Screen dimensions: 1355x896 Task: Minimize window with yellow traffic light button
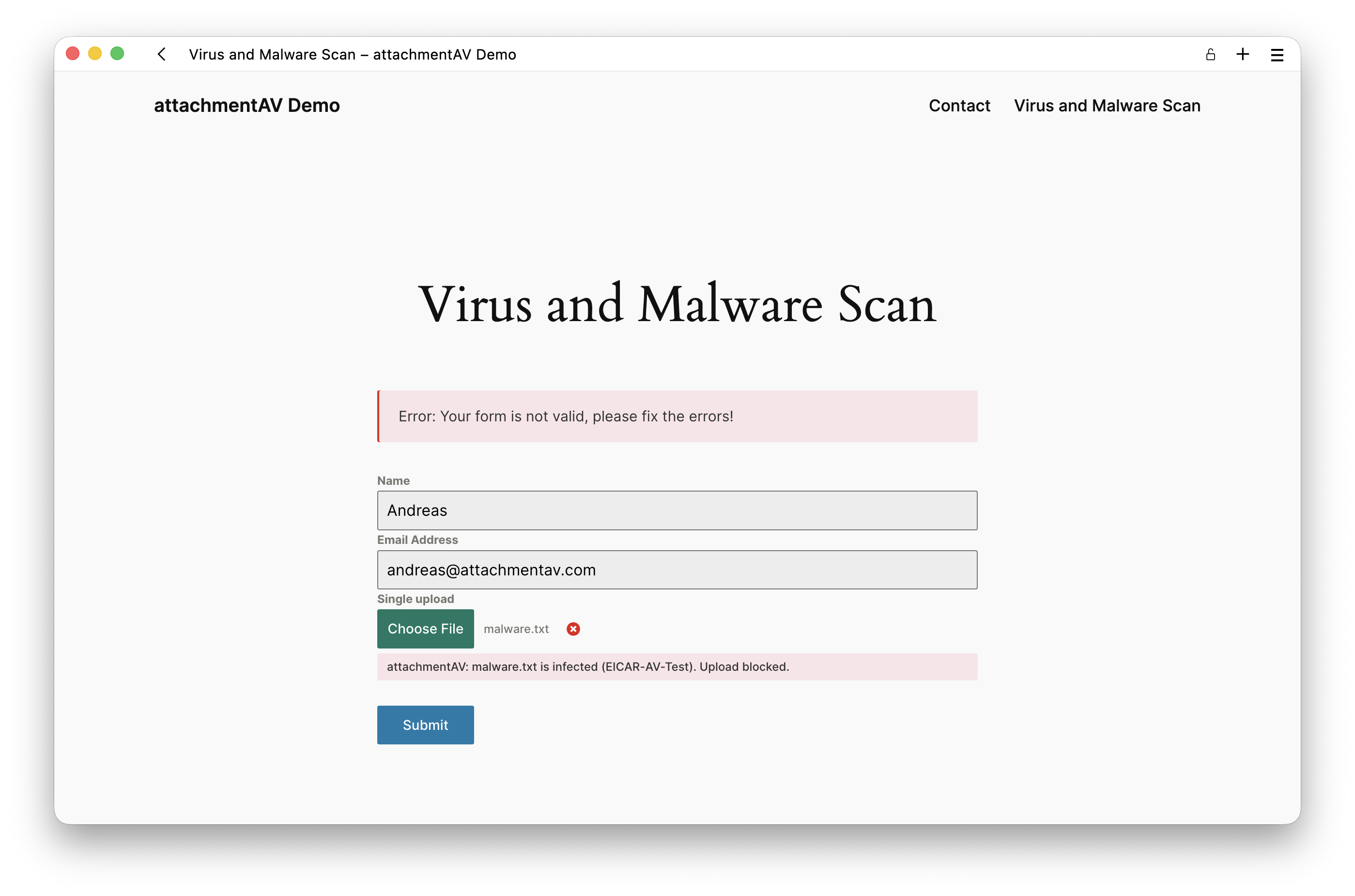pos(95,54)
